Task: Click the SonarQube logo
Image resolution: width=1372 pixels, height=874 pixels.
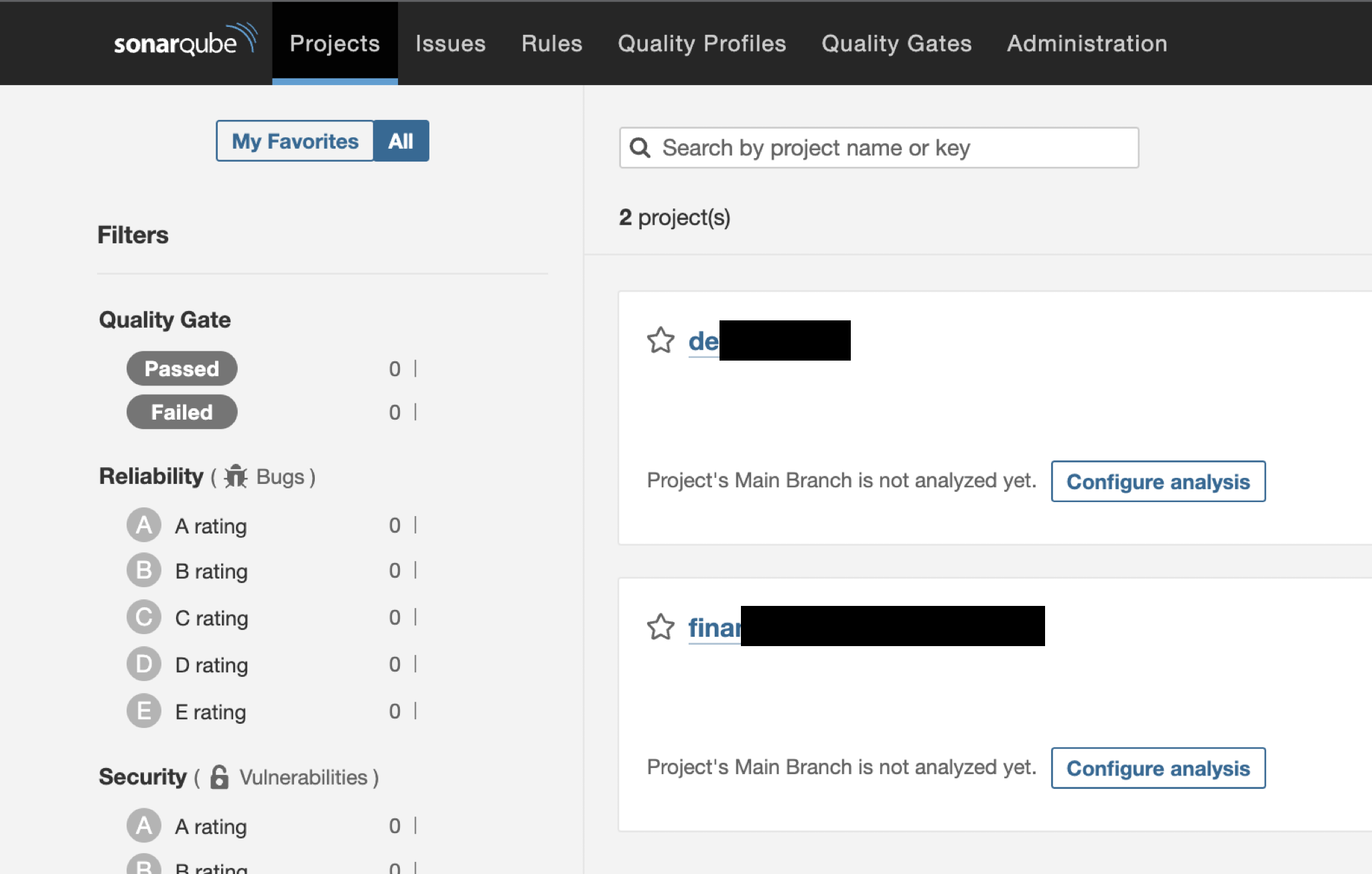Action: tap(185, 42)
